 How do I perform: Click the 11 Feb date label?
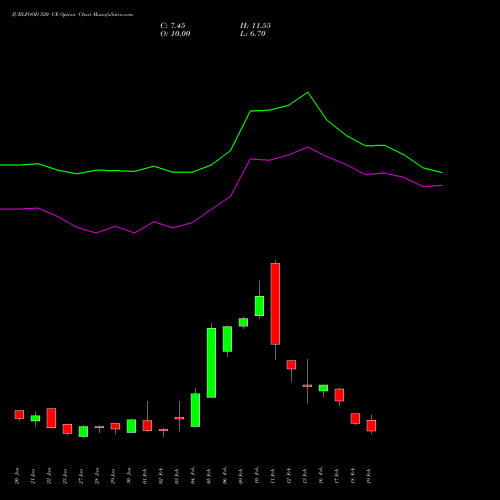[273, 476]
